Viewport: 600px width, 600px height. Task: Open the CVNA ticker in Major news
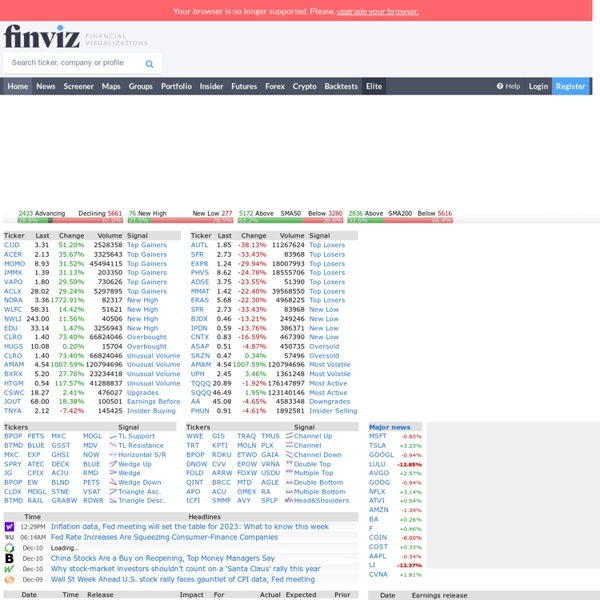(378, 574)
